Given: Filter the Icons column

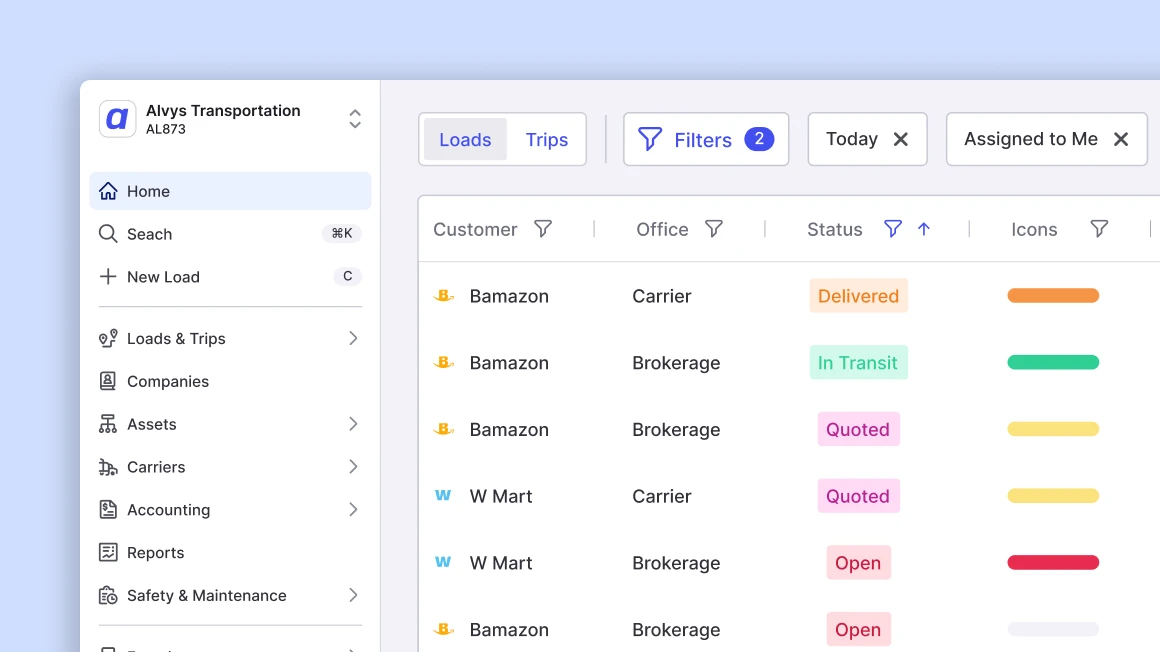Looking at the screenshot, I should pyautogui.click(x=1099, y=229).
